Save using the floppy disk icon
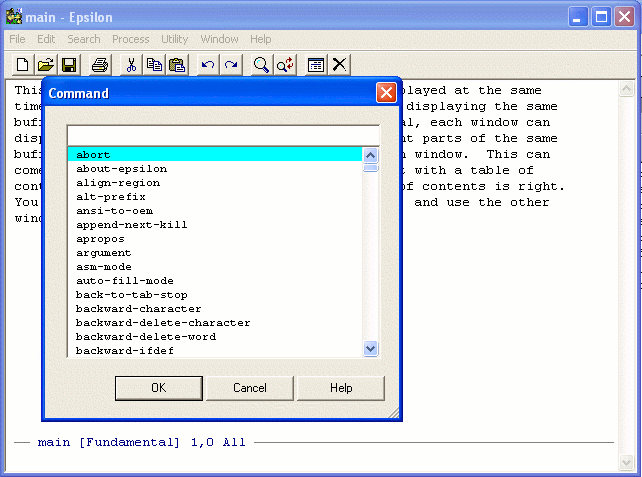 (x=69, y=65)
